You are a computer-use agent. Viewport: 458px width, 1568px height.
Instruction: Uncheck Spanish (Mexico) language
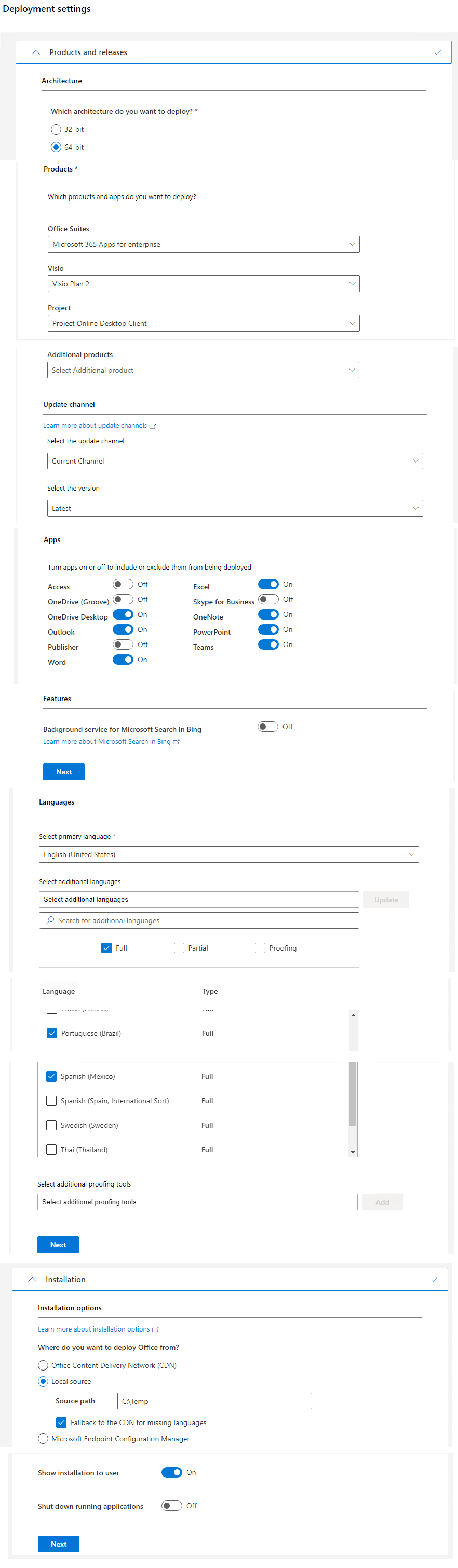(x=51, y=1076)
